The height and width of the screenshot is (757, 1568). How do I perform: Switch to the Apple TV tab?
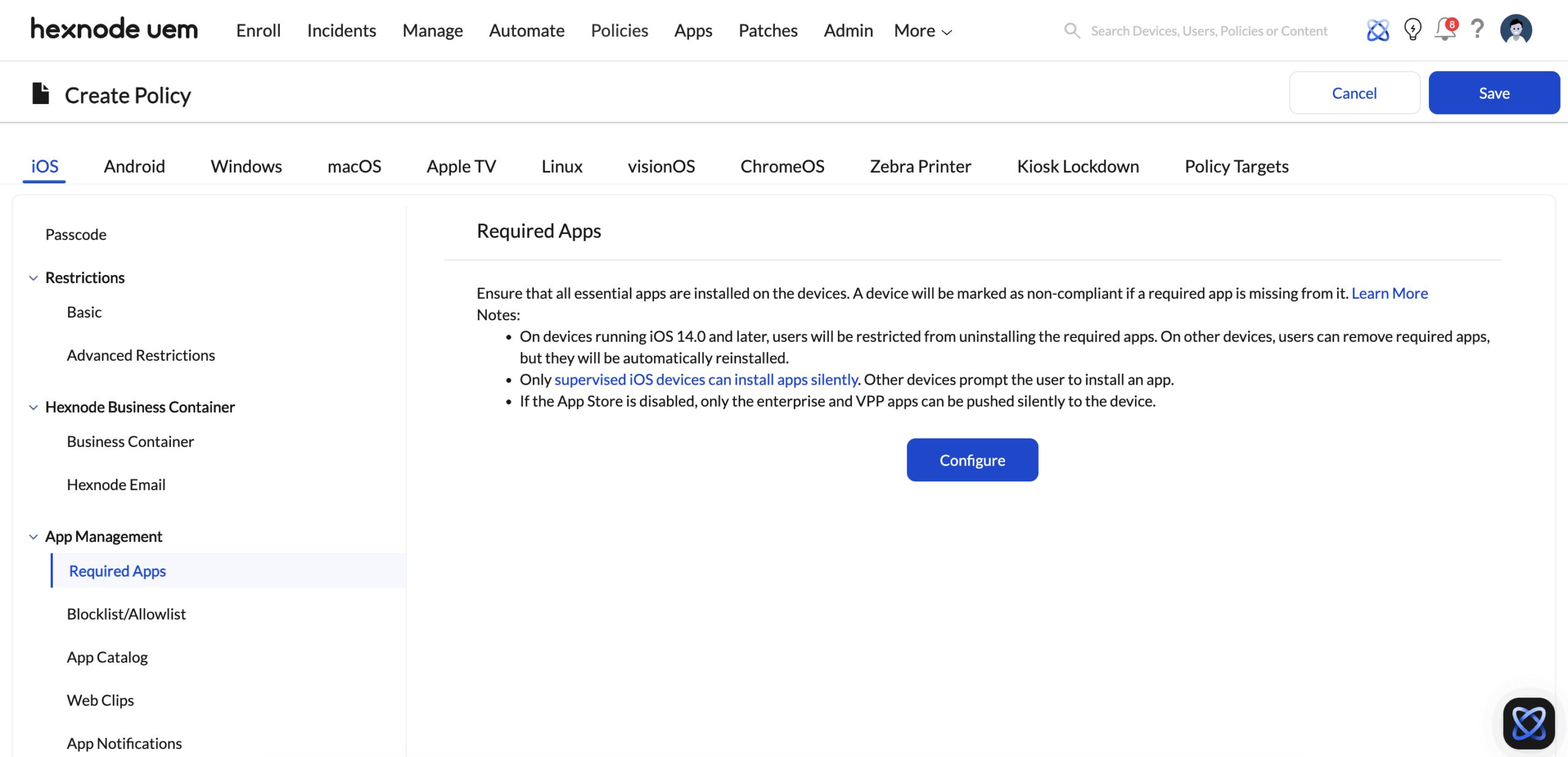tap(461, 166)
